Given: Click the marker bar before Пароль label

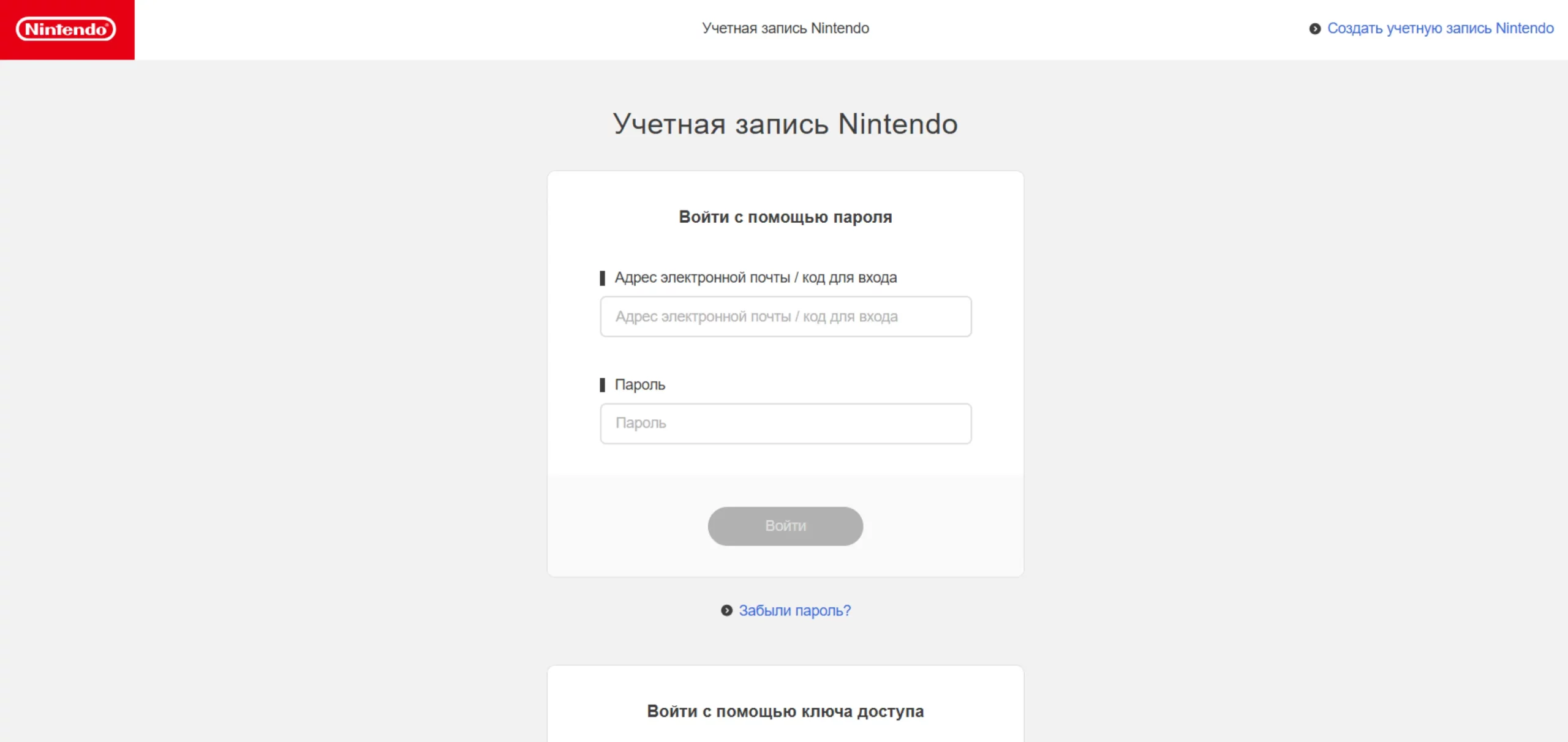Looking at the screenshot, I should [x=602, y=385].
